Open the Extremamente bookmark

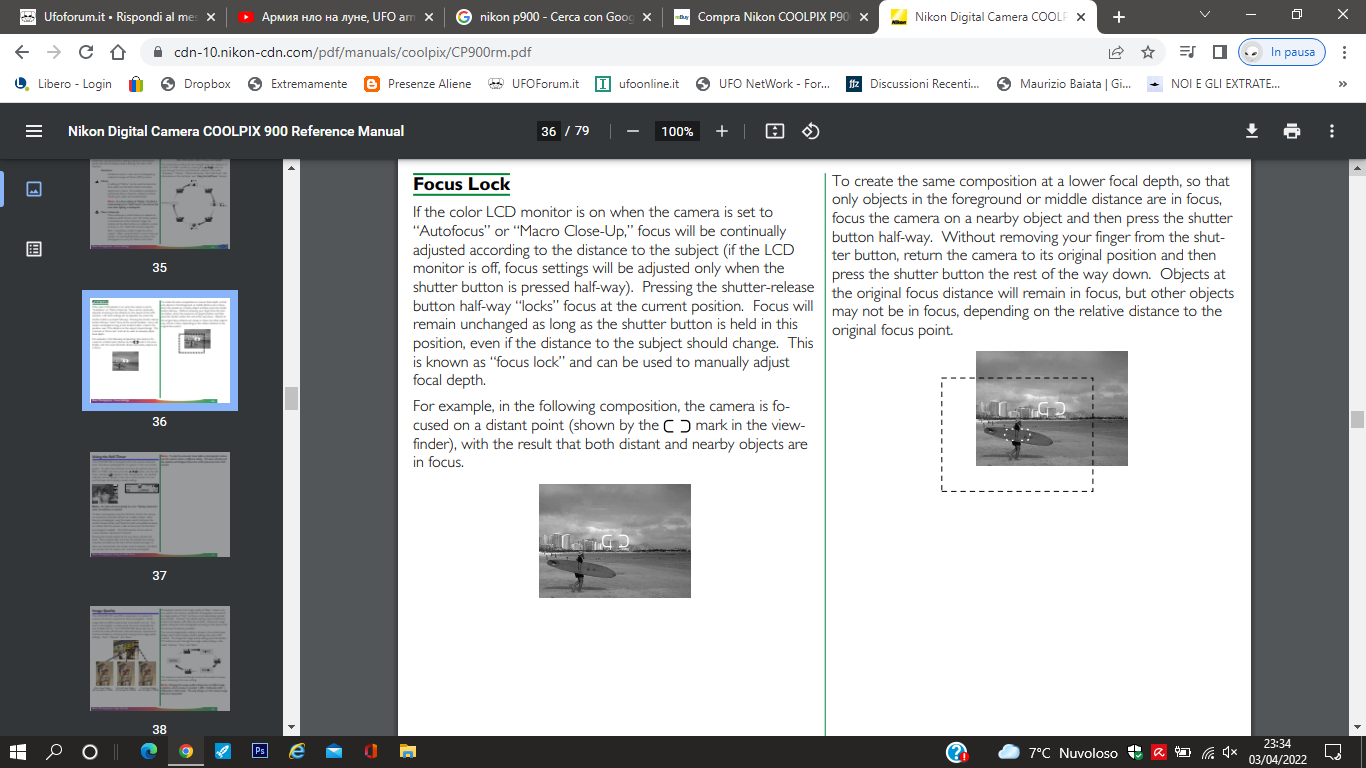297,84
